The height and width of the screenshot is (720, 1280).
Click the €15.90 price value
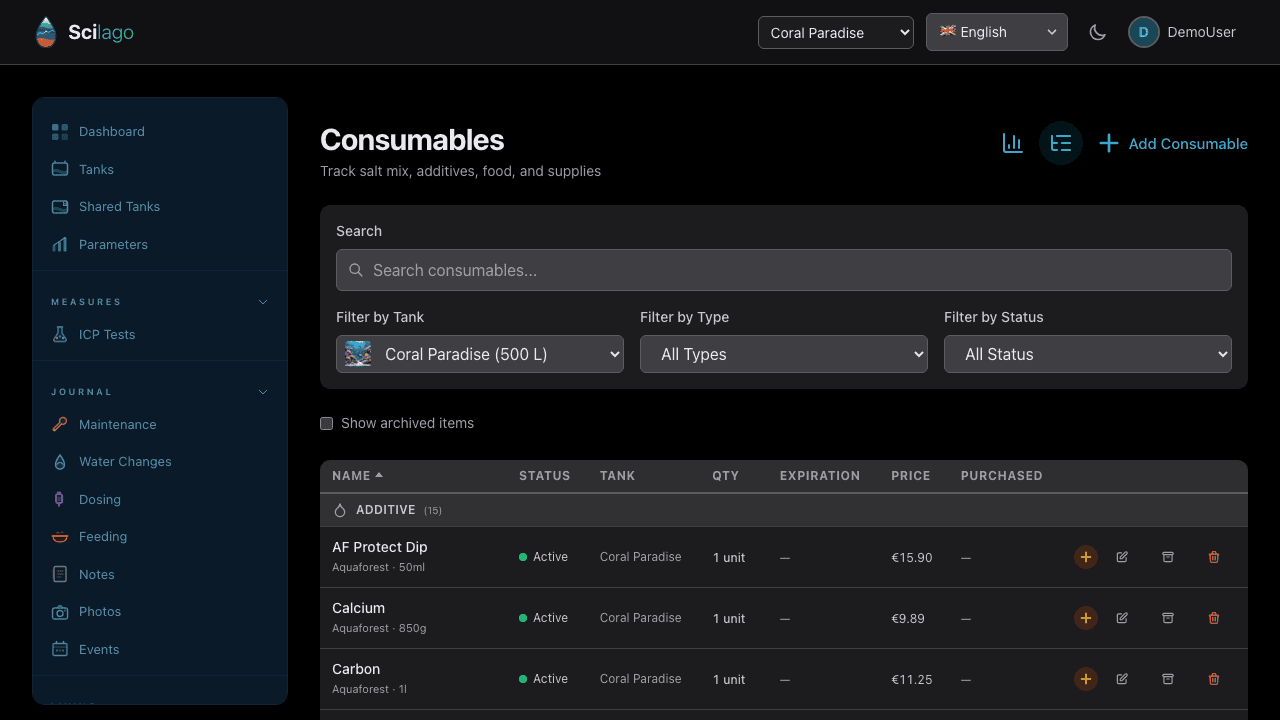(912, 557)
